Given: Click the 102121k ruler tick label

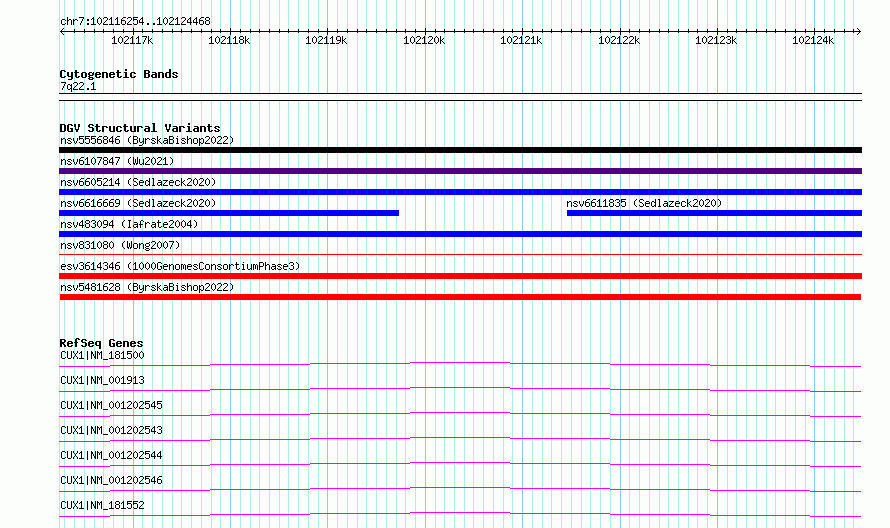Looking at the screenshot, I should (521, 40).
